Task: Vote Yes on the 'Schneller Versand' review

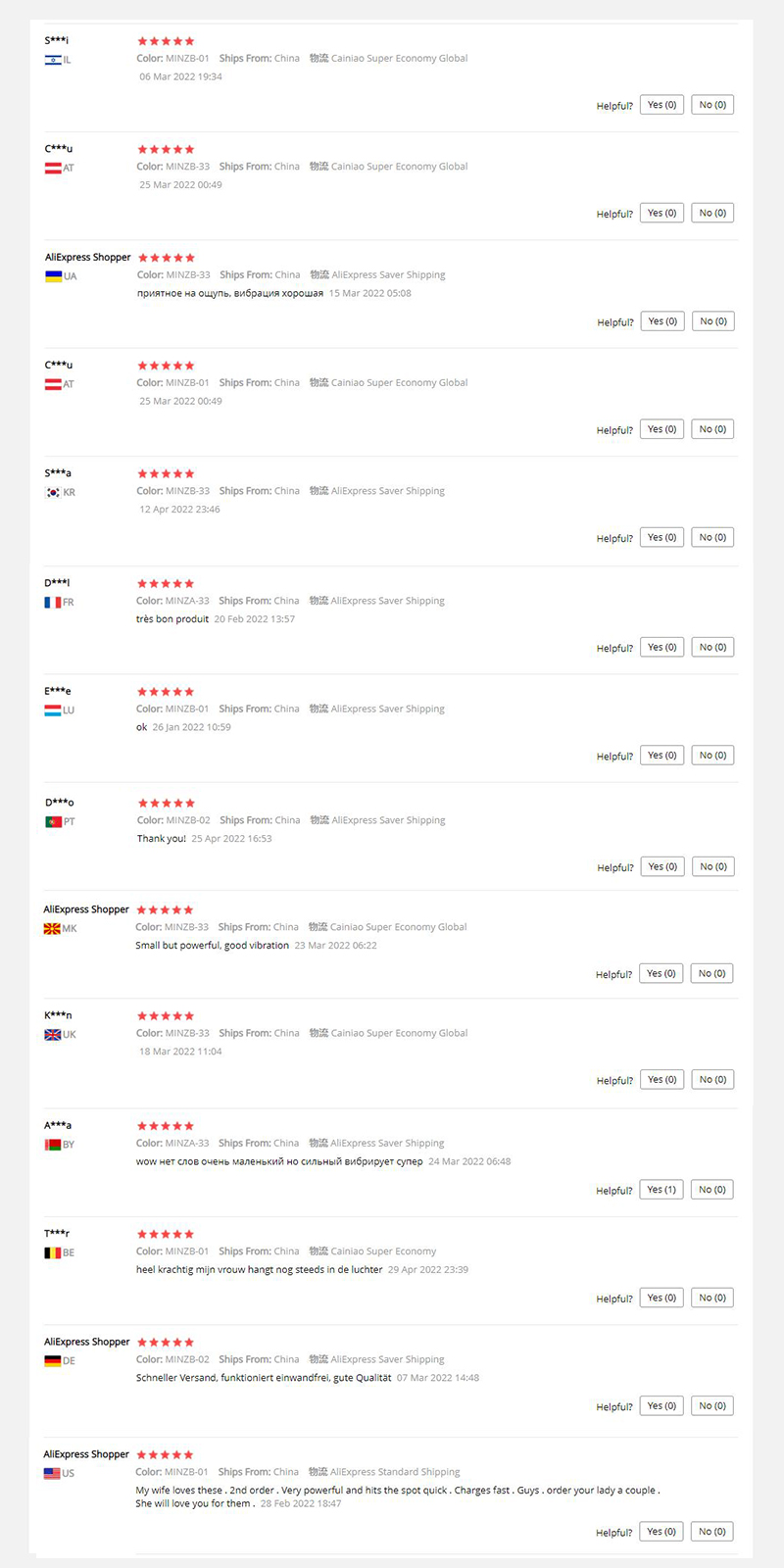Action: pyautogui.click(x=661, y=1405)
